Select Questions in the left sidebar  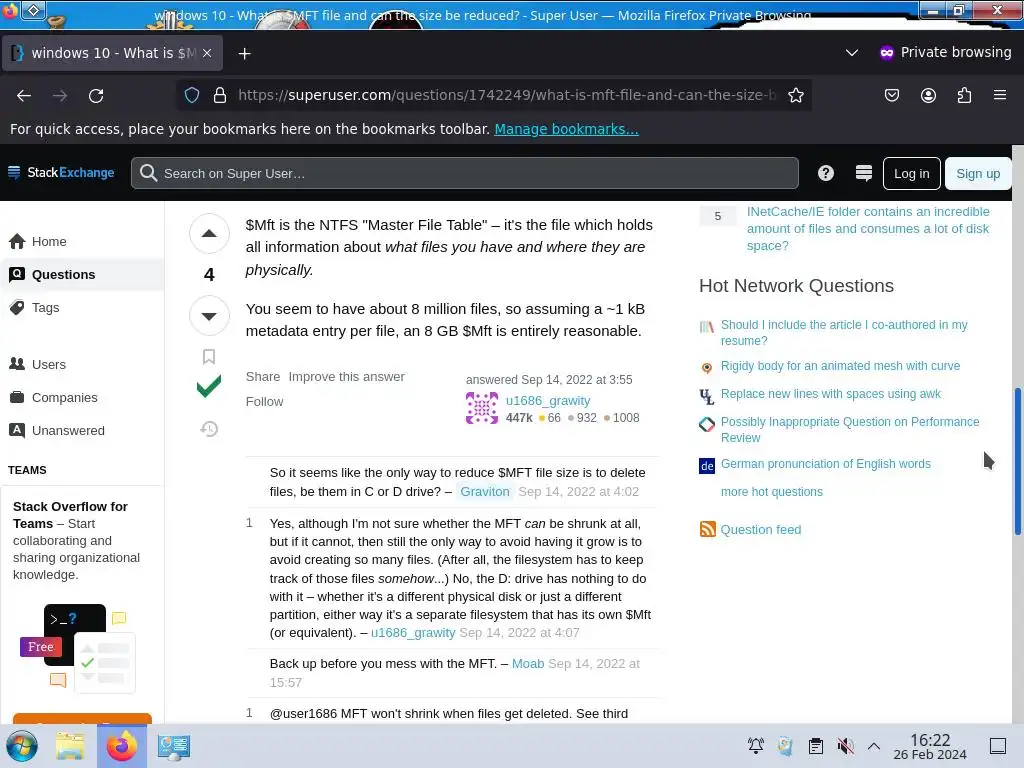pos(82,274)
